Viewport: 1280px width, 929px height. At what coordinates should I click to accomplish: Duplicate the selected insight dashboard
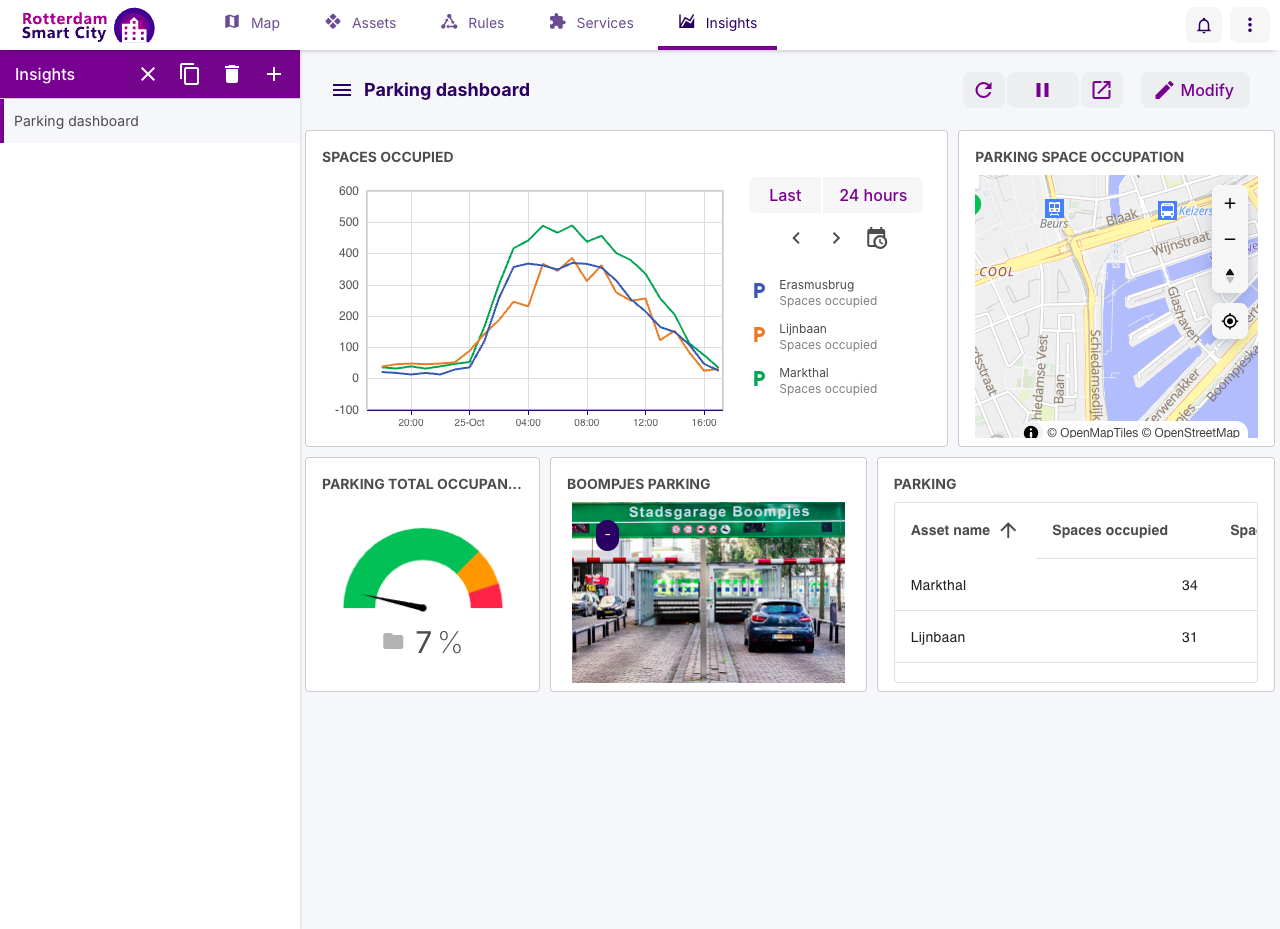[x=190, y=74]
